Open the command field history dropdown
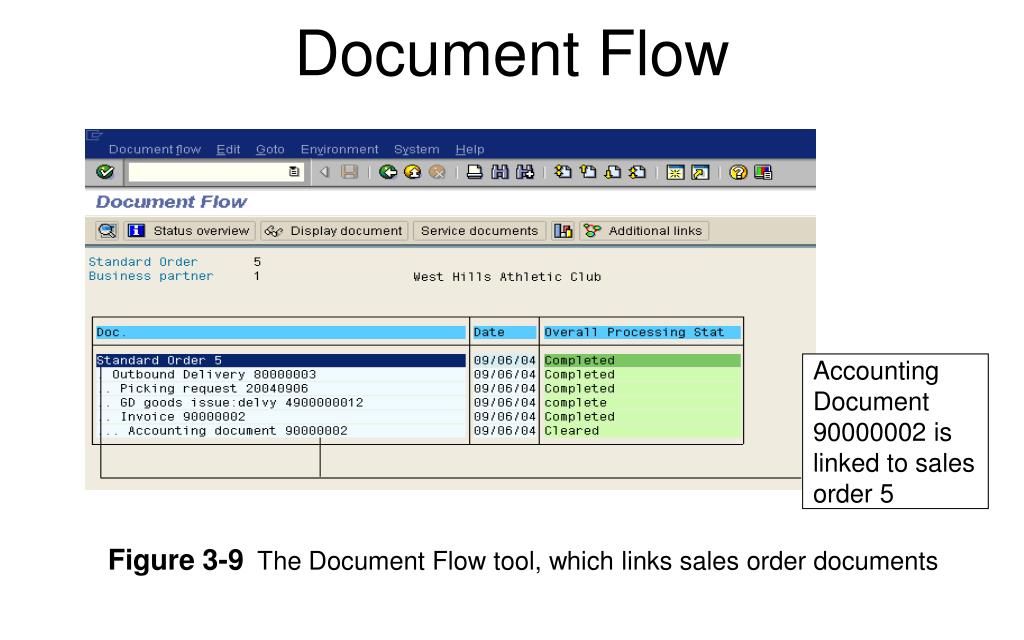Screen dimensions: 1024x640 tap(294, 172)
